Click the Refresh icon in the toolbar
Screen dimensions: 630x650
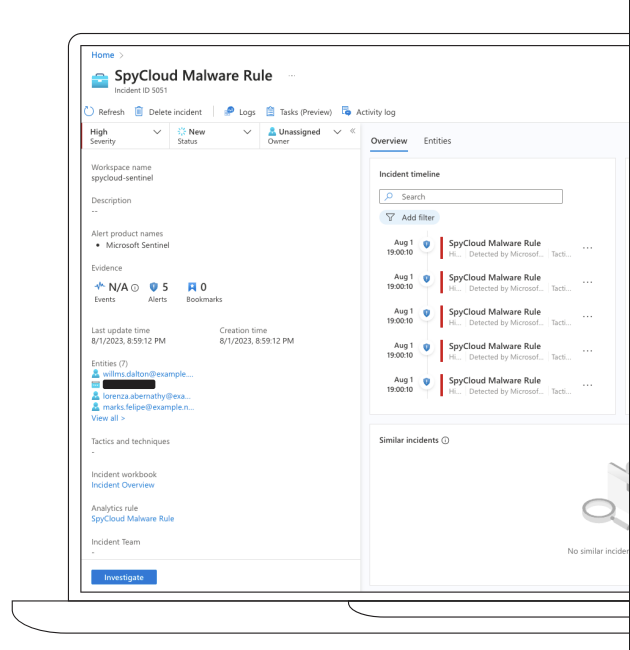click(x=89, y=112)
